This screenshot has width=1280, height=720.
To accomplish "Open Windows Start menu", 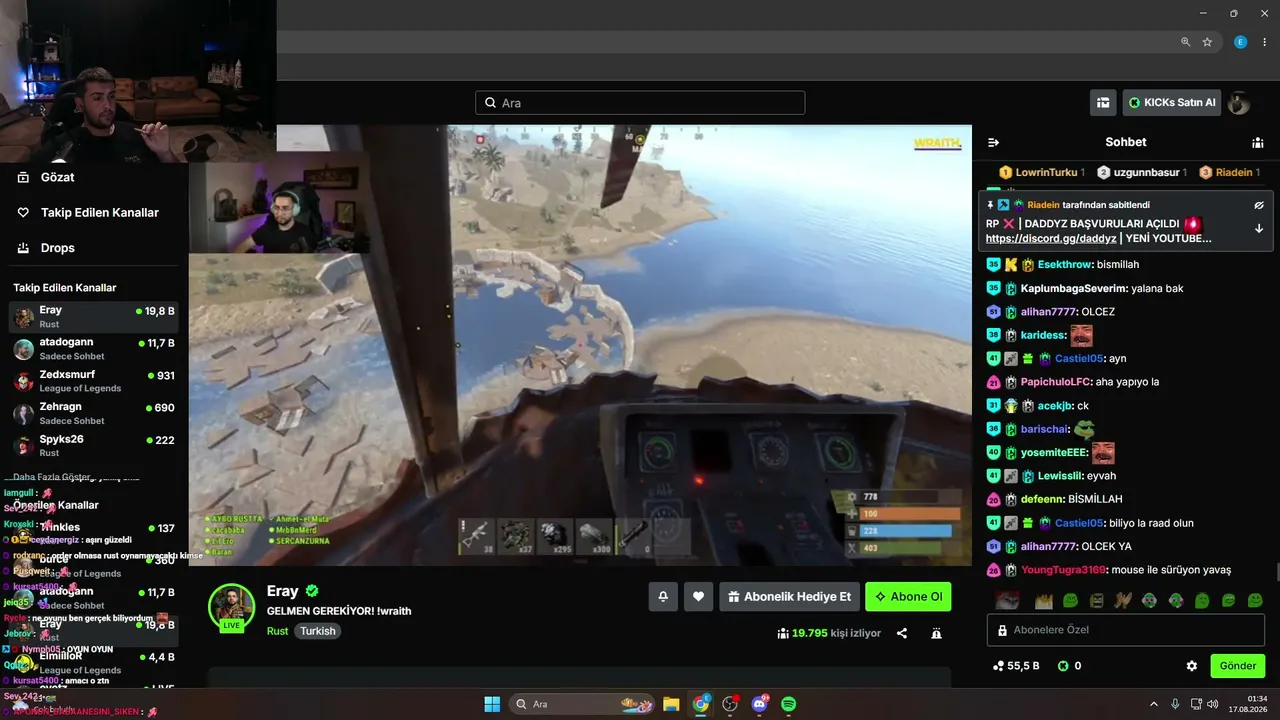I will click(x=492, y=704).
